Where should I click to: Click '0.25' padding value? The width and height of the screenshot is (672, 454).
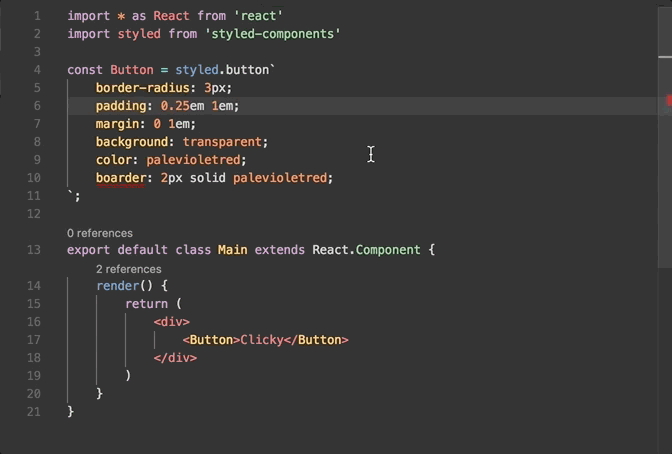[175, 106]
